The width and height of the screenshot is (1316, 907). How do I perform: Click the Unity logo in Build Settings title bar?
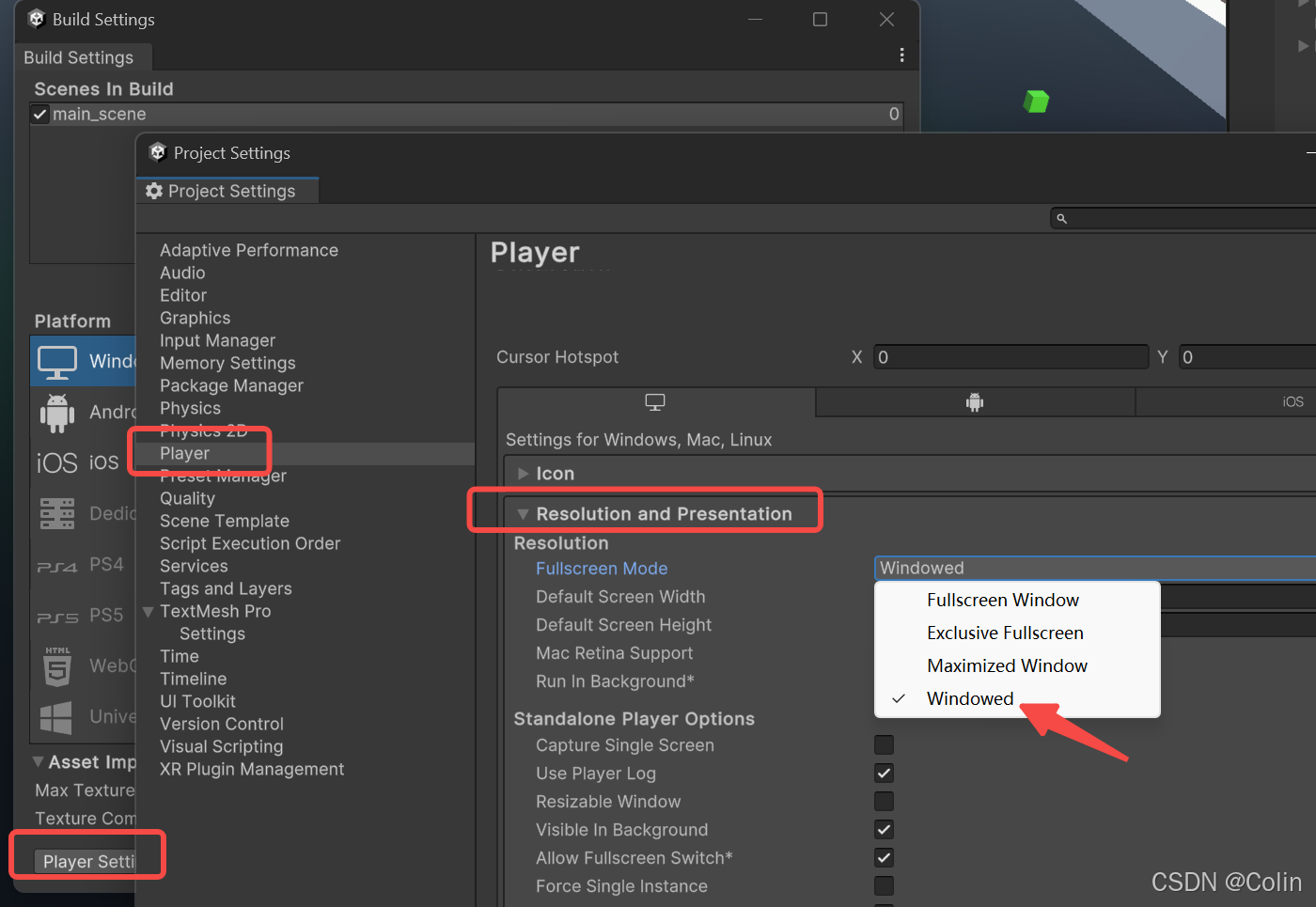[x=37, y=19]
